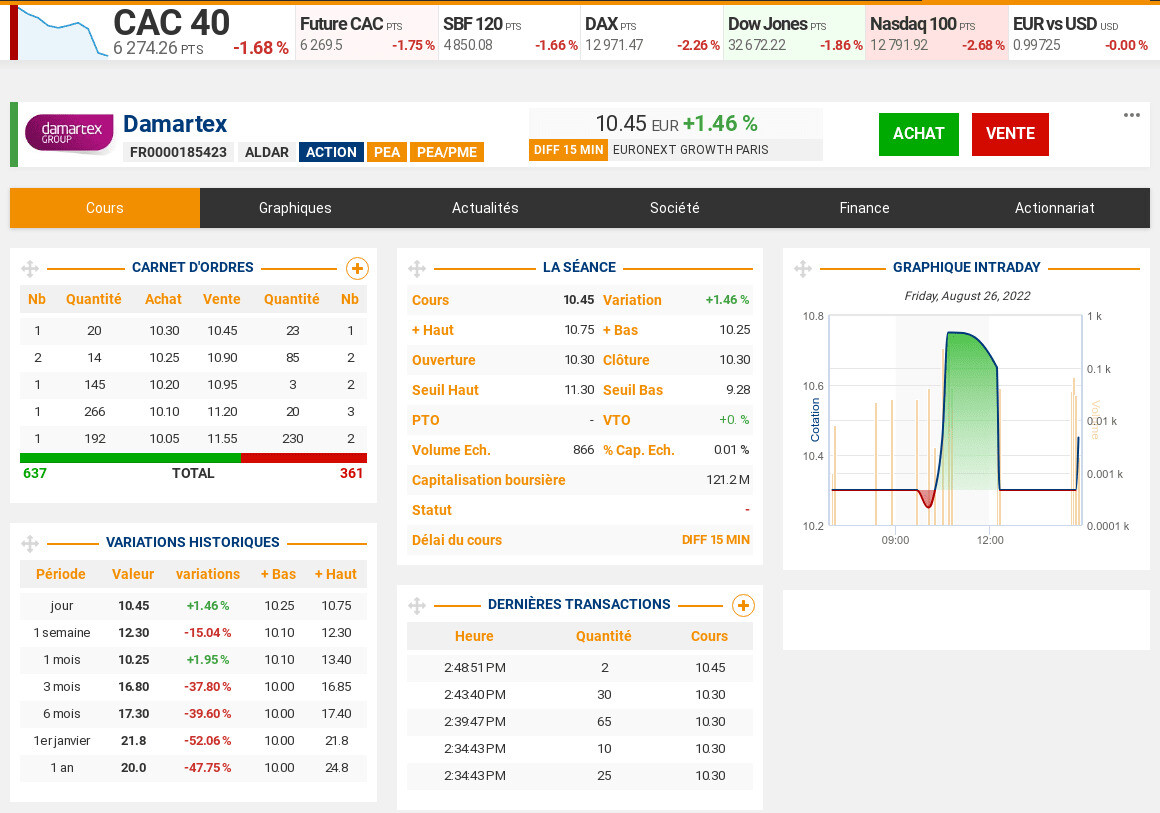1160x813 pixels.
Task: Click the Variations Historiques move handle icon
Action: [30, 544]
